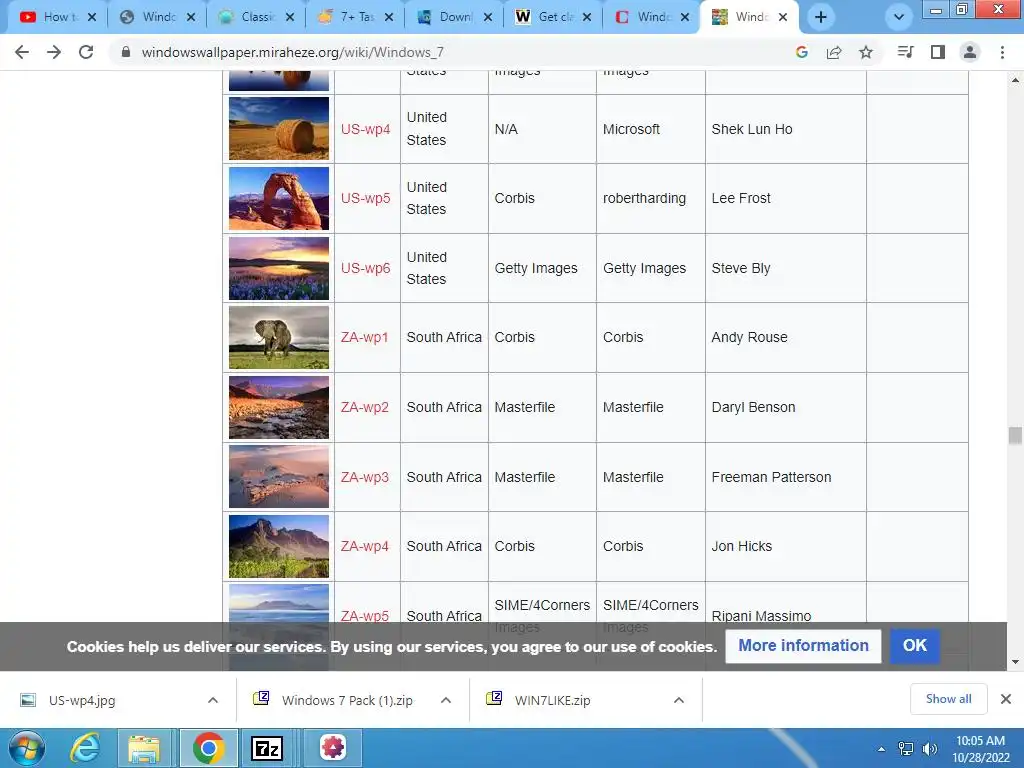This screenshot has width=1024, height=768.
Task: Open downloaded file US-wp4.jpg
Action: click(x=82, y=701)
